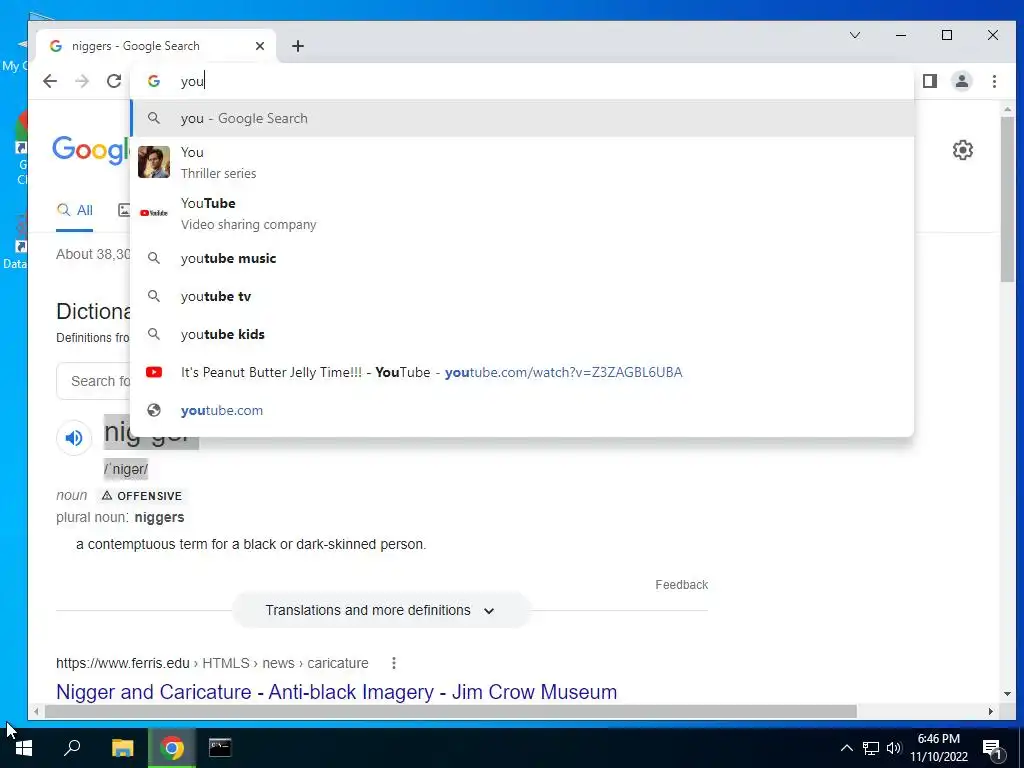Screen dimensions: 1024x768
Task: Open Windows taskbar search
Action: pyautogui.click(x=72, y=748)
